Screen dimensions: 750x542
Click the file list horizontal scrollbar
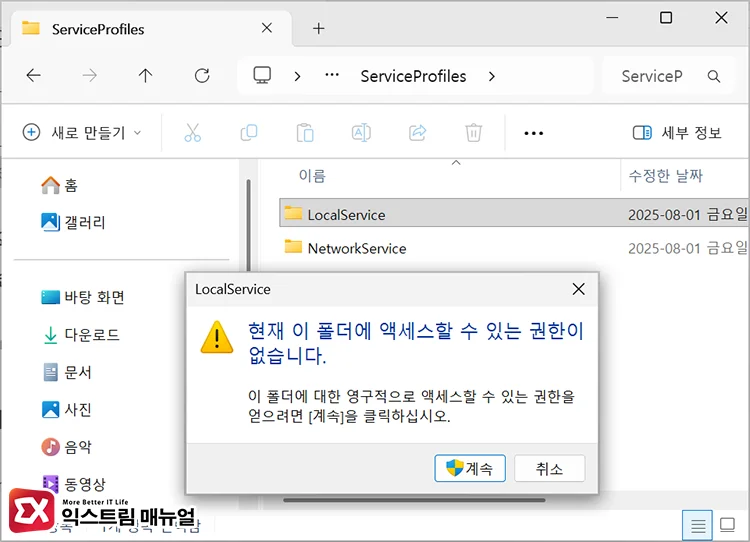click(x=414, y=500)
